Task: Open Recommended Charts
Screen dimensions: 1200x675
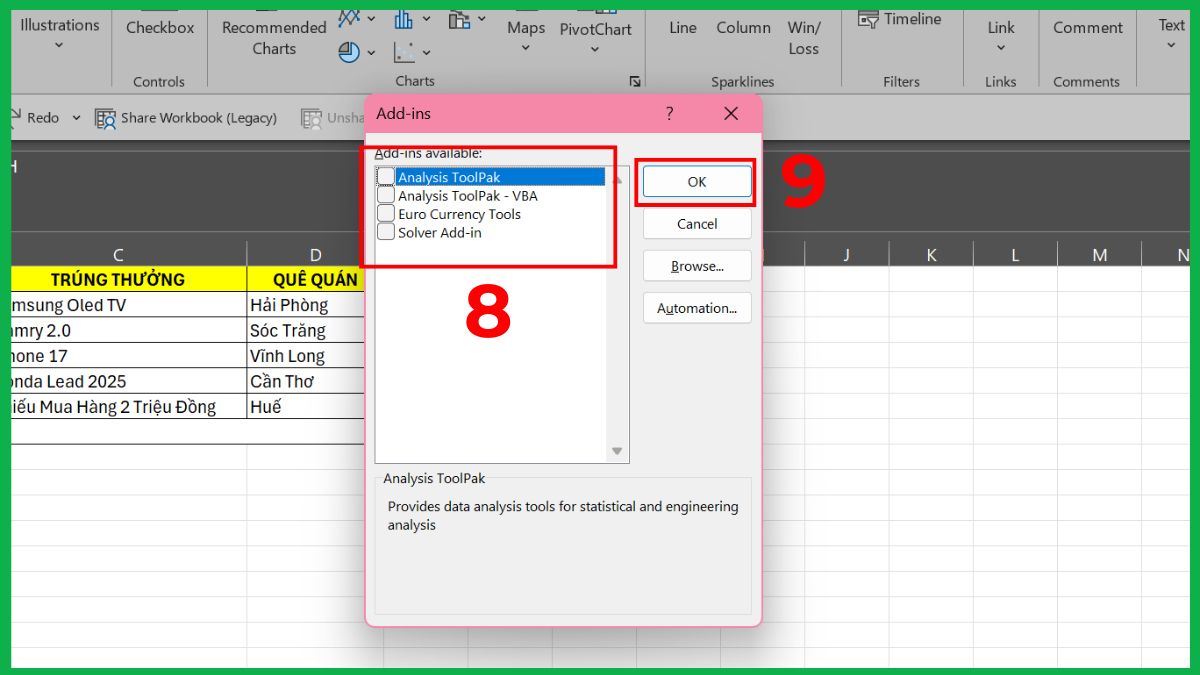Action: click(x=273, y=37)
